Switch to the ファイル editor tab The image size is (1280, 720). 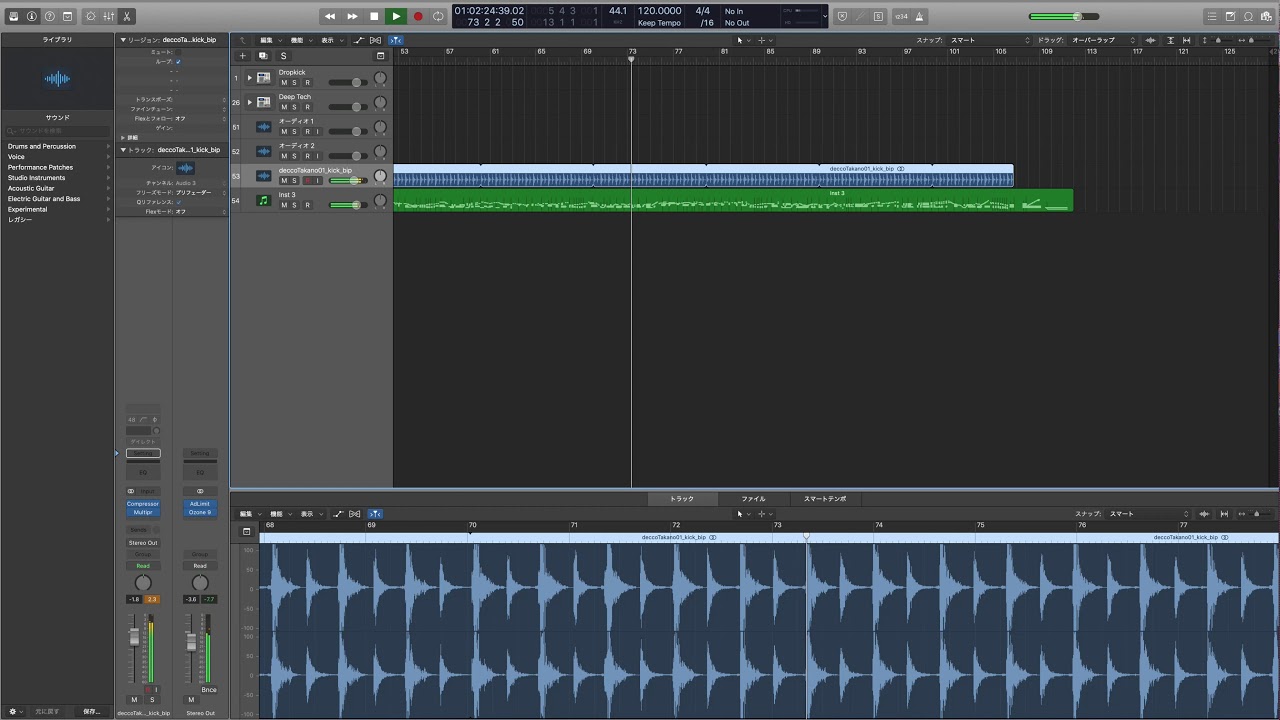[753, 499]
